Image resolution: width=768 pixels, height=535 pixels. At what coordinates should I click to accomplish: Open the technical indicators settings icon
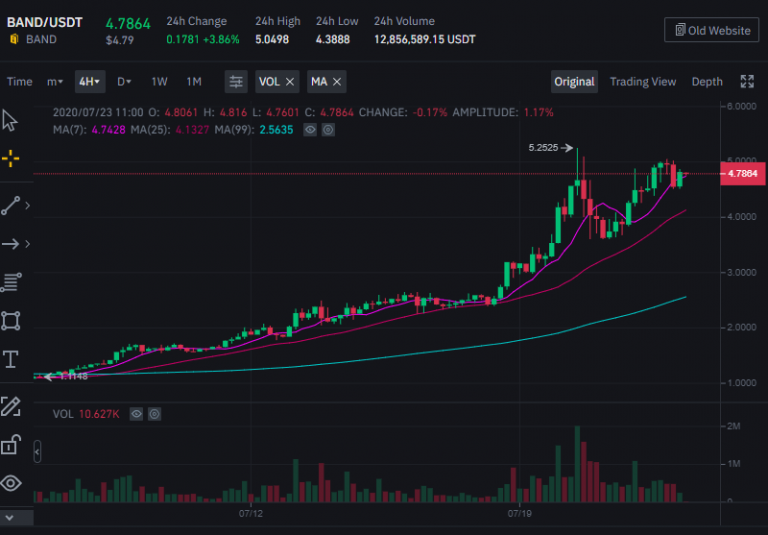pyautogui.click(x=236, y=82)
